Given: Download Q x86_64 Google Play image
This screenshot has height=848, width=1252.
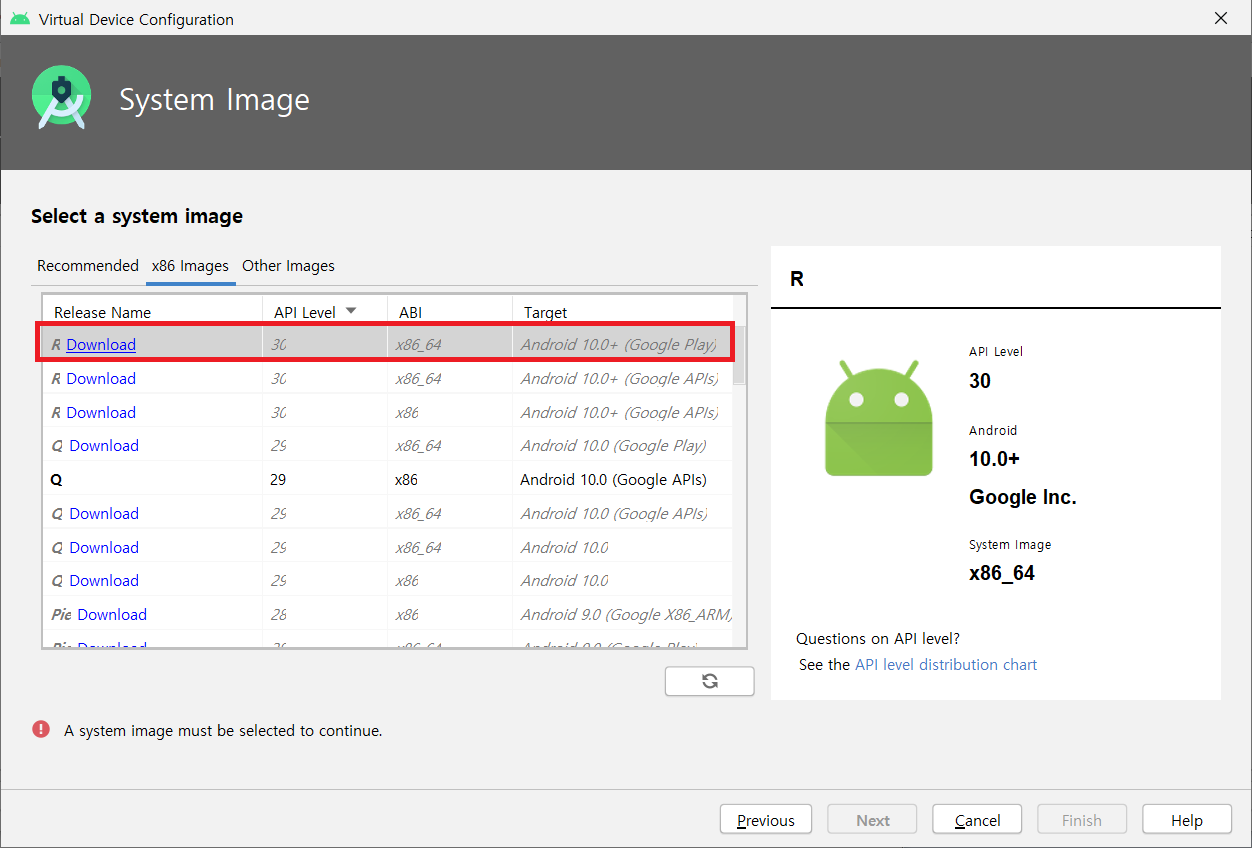Looking at the screenshot, I should coord(104,446).
